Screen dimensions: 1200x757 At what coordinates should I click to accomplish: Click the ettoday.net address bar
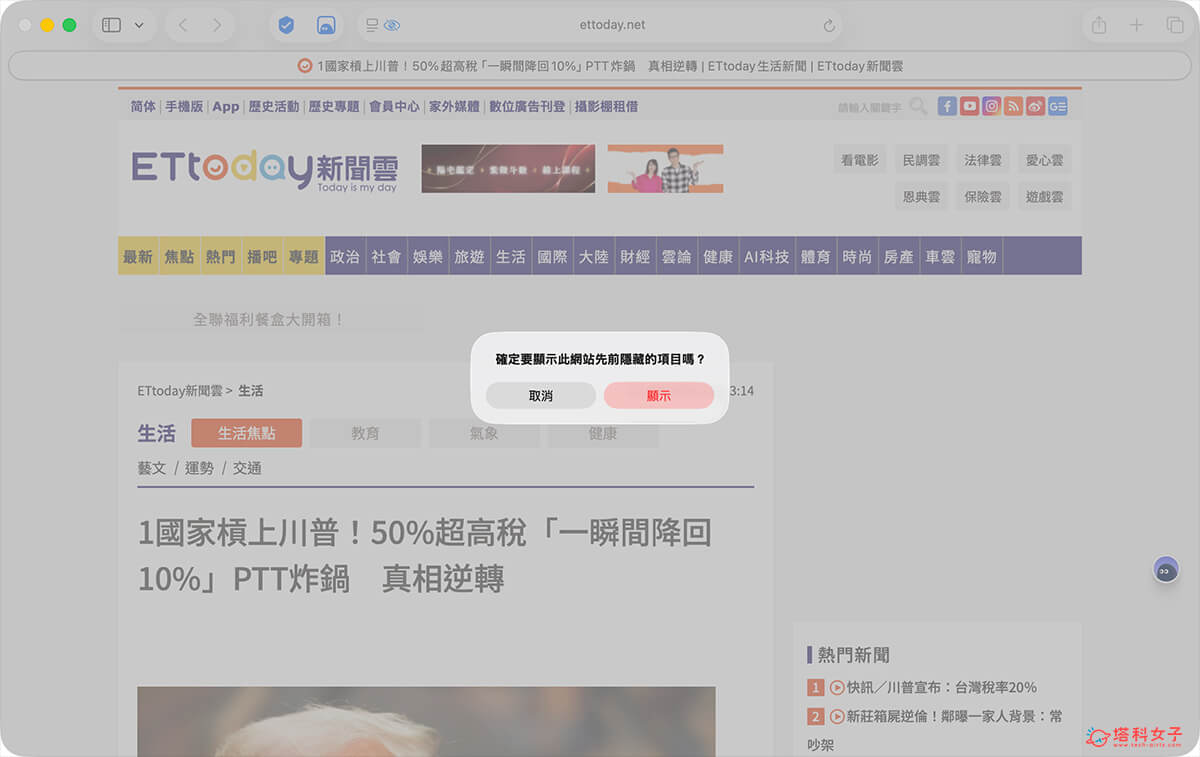[612, 25]
